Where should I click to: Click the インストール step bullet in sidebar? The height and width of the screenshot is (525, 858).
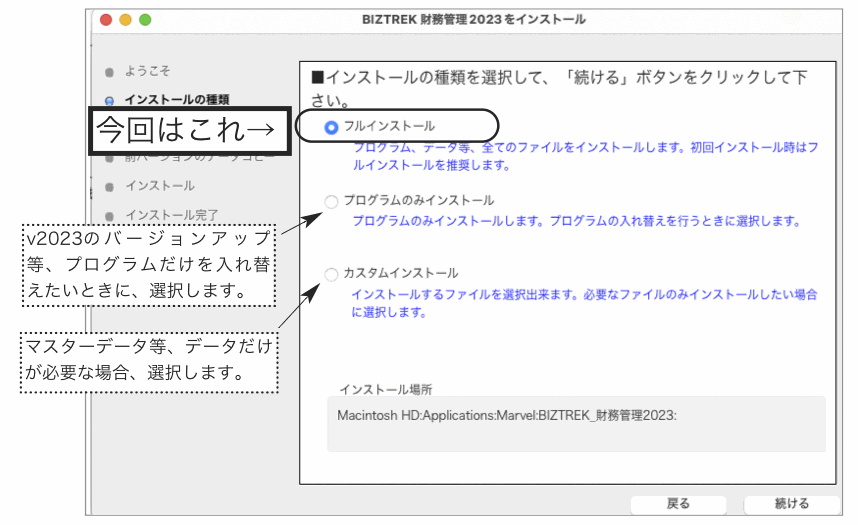click(109, 187)
